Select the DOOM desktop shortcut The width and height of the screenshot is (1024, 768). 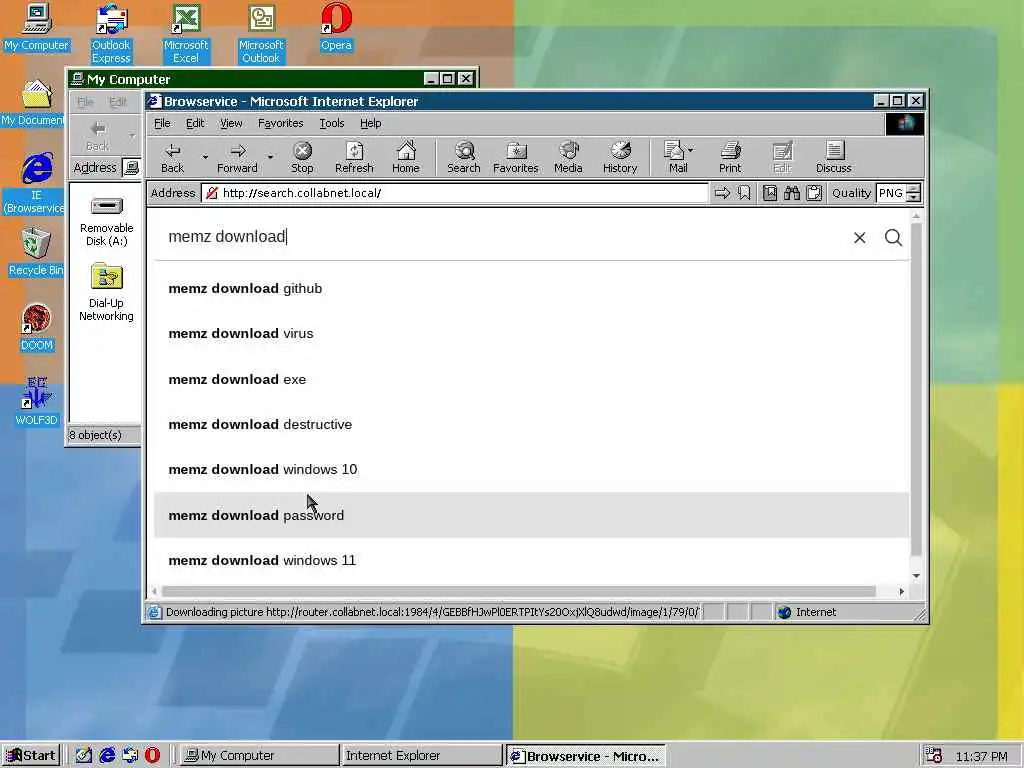coord(37,327)
